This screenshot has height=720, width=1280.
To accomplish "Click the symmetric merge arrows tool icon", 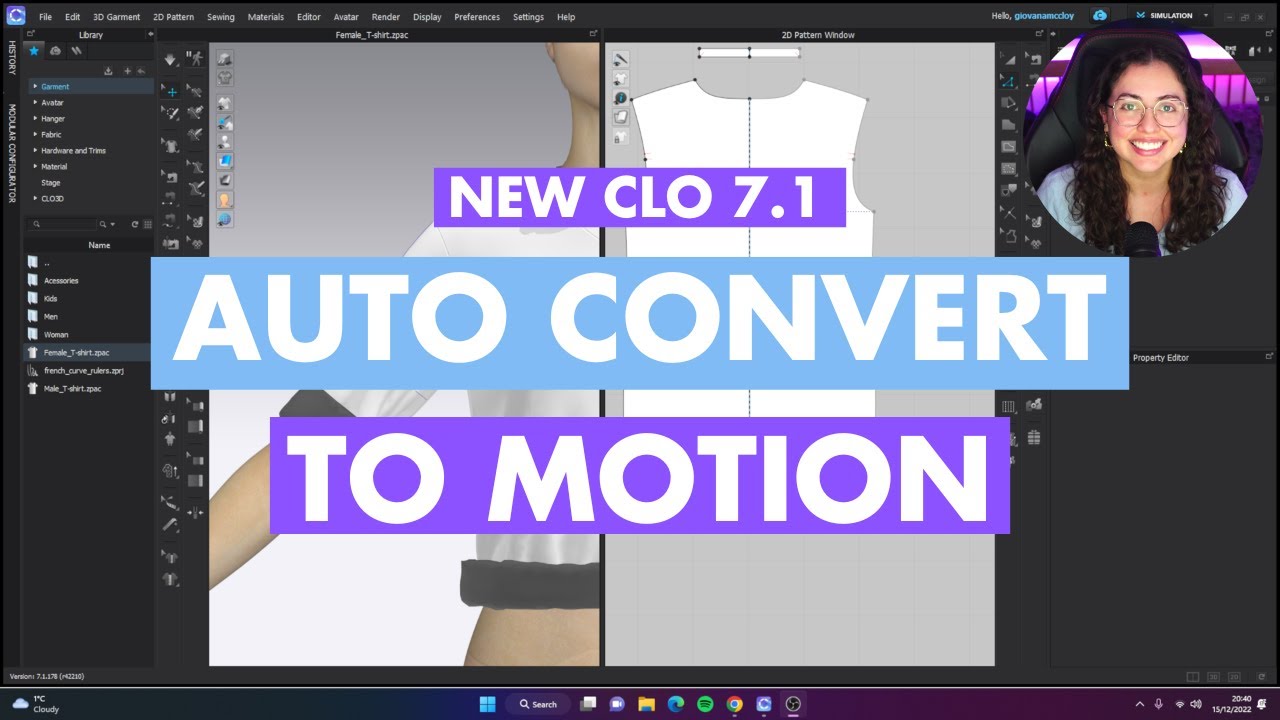I will point(195,513).
